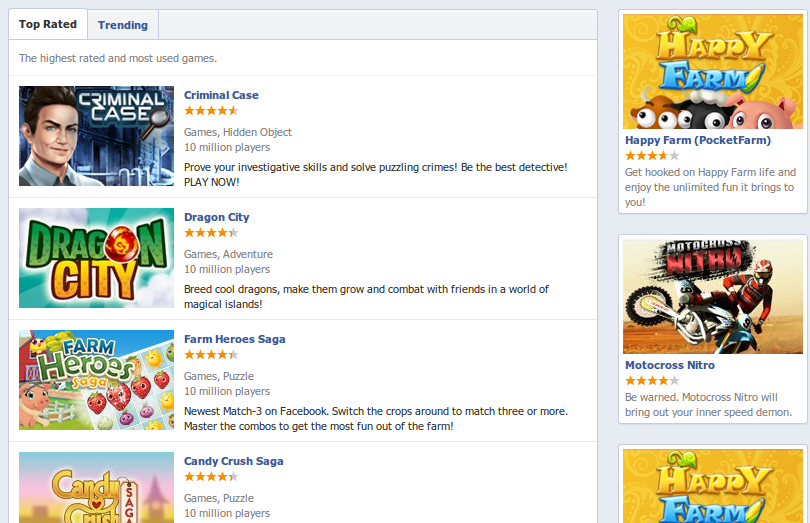Open the Dragon City game thumbnail

tap(97, 258)
